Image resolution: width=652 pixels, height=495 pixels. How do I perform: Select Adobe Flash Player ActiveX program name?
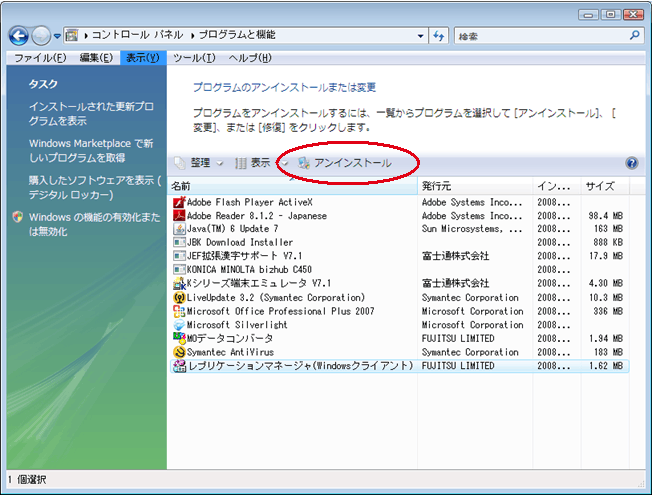tap(249, 202)
